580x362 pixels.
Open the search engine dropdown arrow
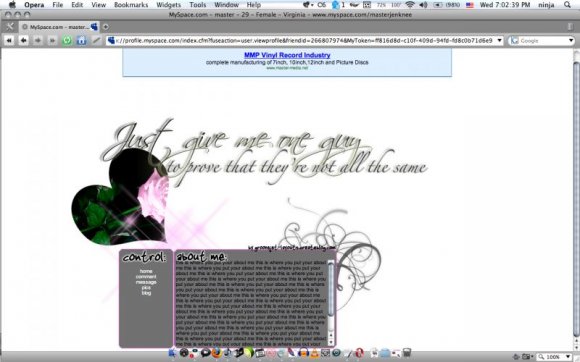tap(571, 41)
